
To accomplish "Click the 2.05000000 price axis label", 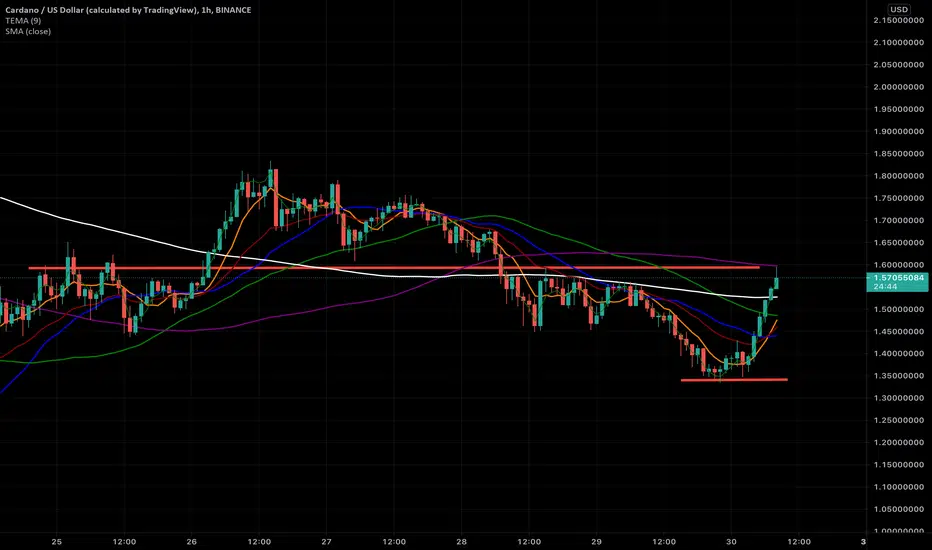I will (898, 65).
